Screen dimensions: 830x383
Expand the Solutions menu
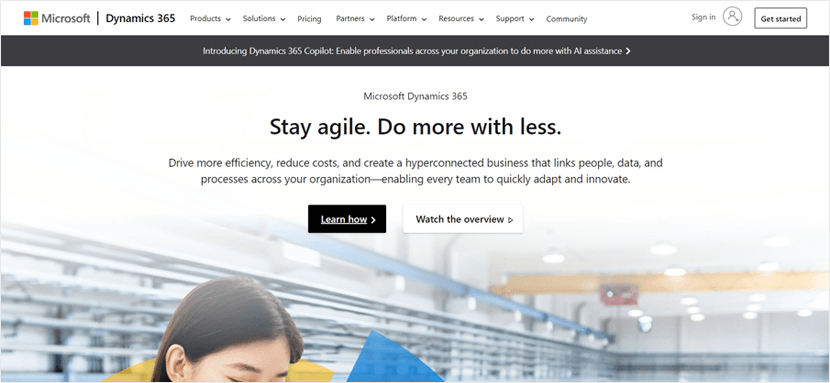click(x=264, y=19)
